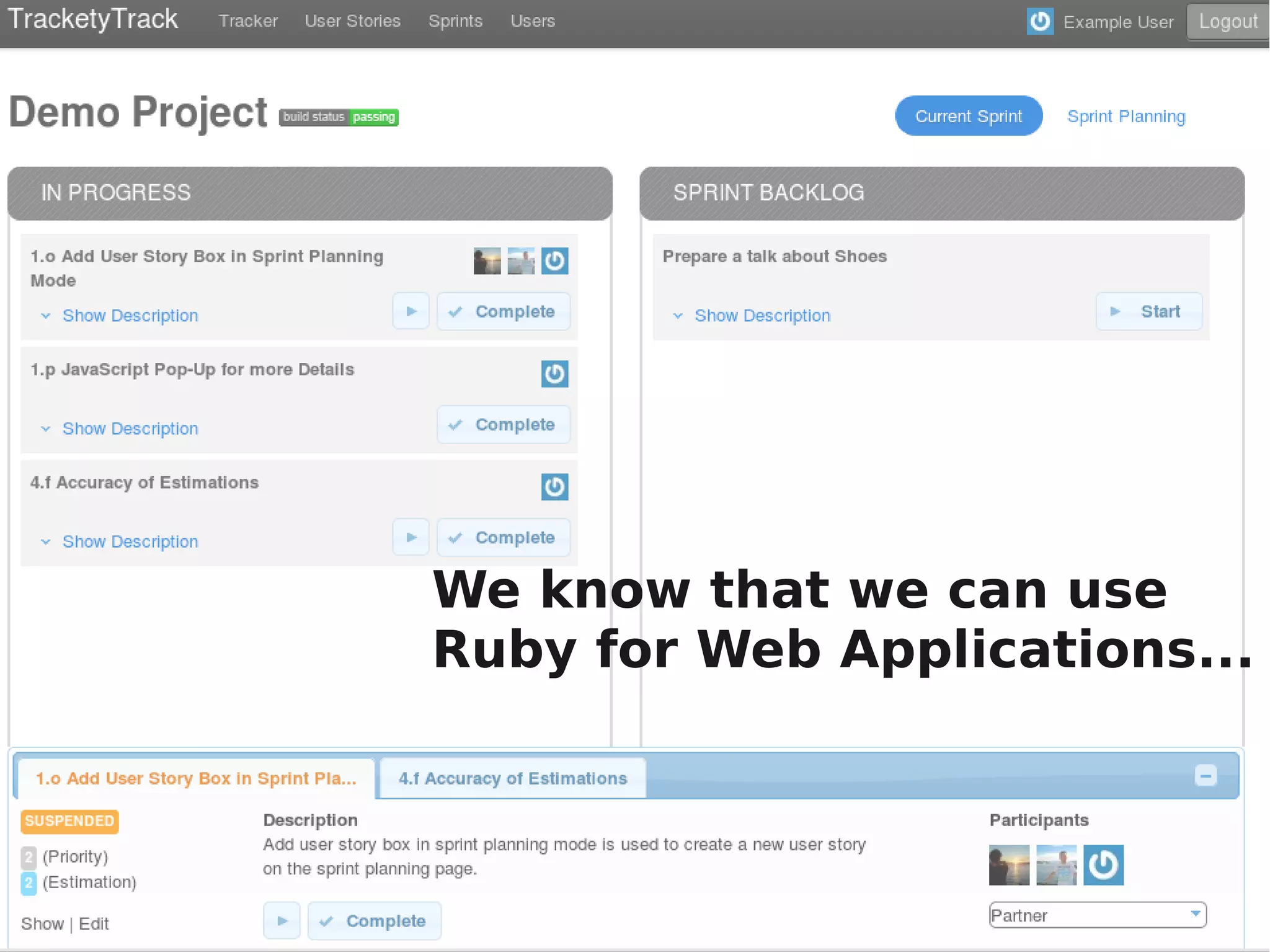1270x952 pixels.
Task: Click play icon on story 1.o card
Action: [411, 311]
